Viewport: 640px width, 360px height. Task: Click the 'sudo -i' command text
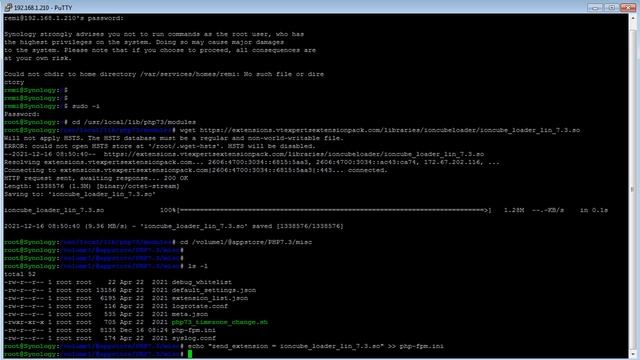point(86,106)
